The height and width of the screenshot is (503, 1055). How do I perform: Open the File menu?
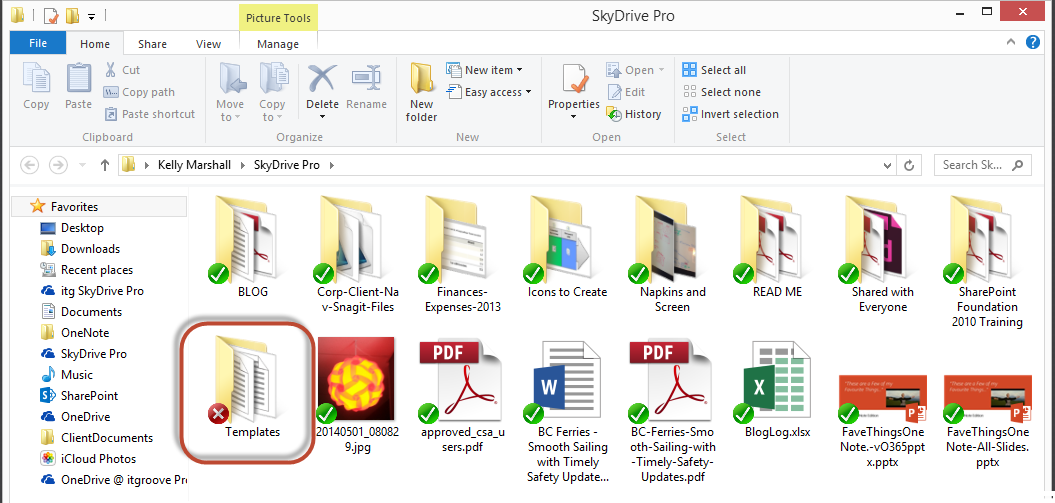coord(38,43)
